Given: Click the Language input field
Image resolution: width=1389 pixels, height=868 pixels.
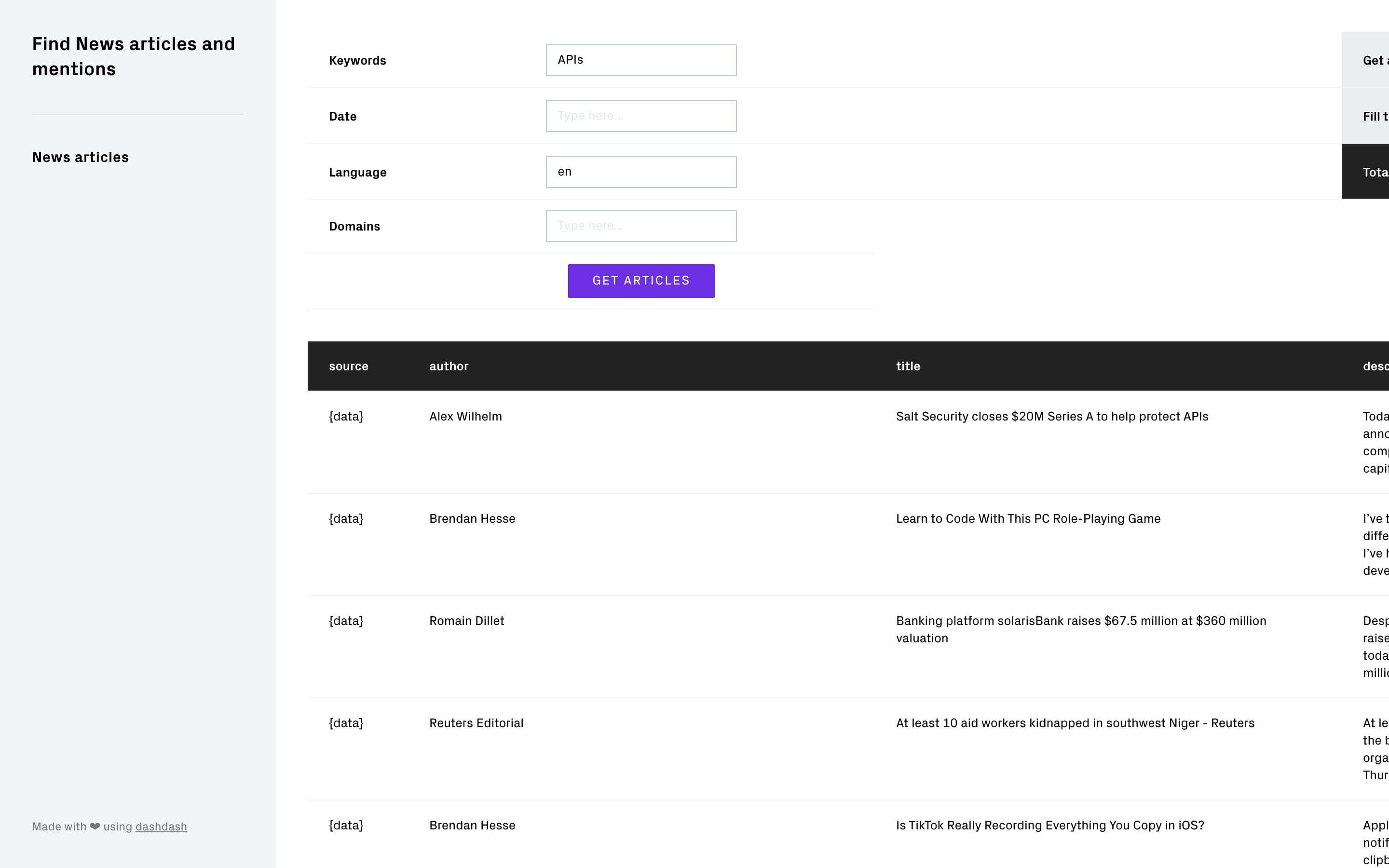Looking at the screenshot, I should pyautogui.click(x=640, y=172).
